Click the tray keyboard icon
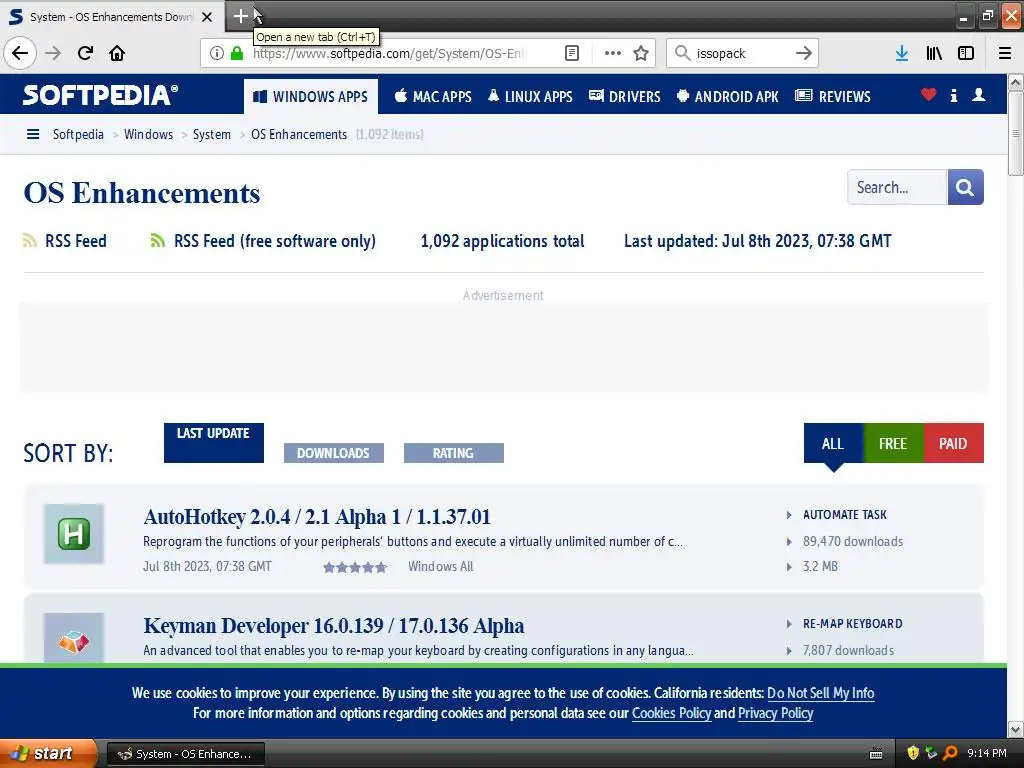The width and height of the screenshot is (1024, 768). click(876, 754)
